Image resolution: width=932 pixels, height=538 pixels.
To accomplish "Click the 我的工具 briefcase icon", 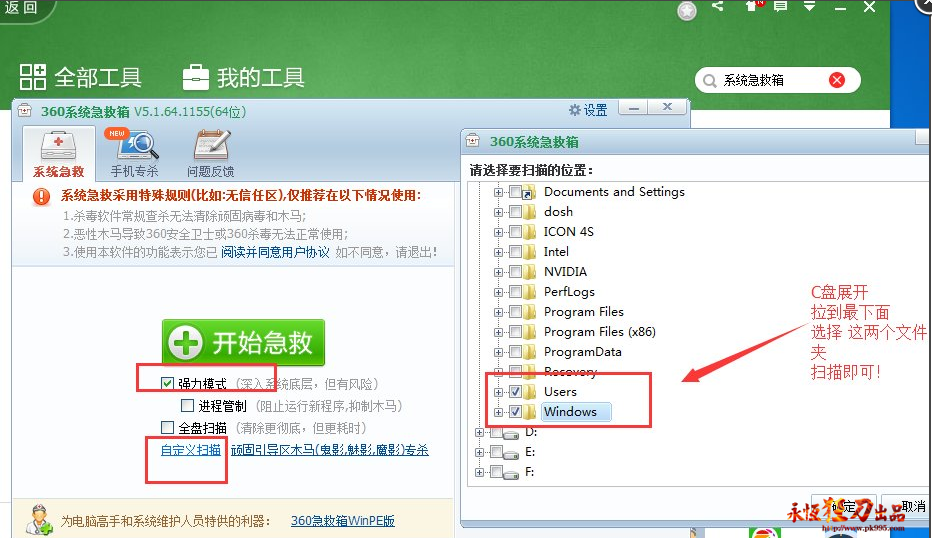I will (196, 77).
